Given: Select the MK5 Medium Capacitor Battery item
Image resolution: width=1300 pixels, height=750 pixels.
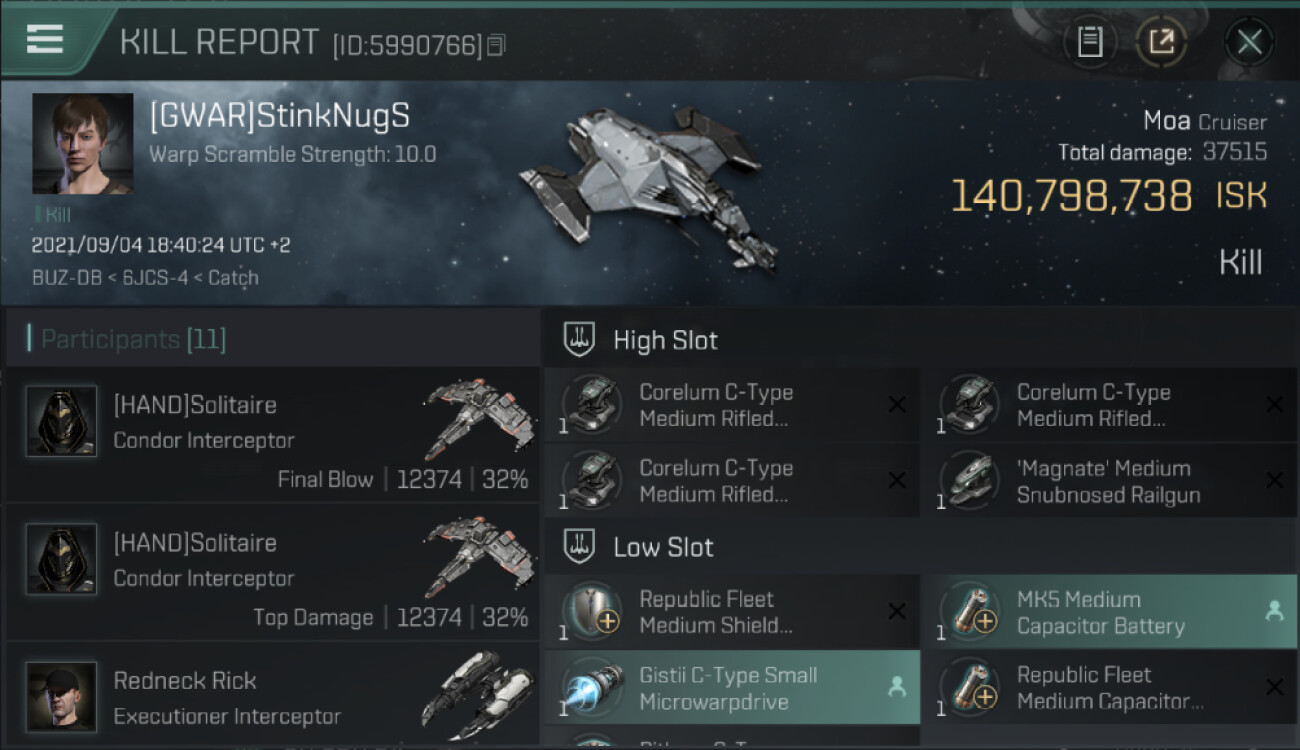Looking at the screenshot, I should (1108, 612).
